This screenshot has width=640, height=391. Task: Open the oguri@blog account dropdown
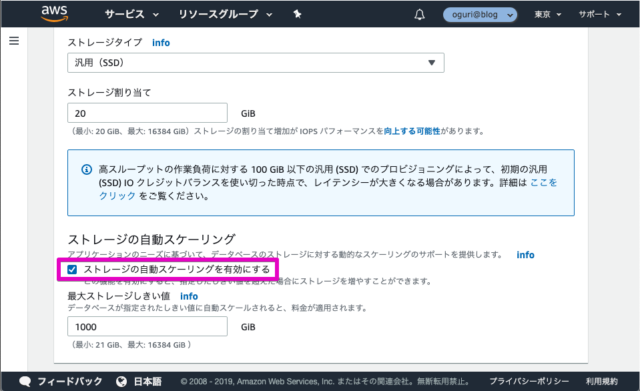tap(480, 15)
